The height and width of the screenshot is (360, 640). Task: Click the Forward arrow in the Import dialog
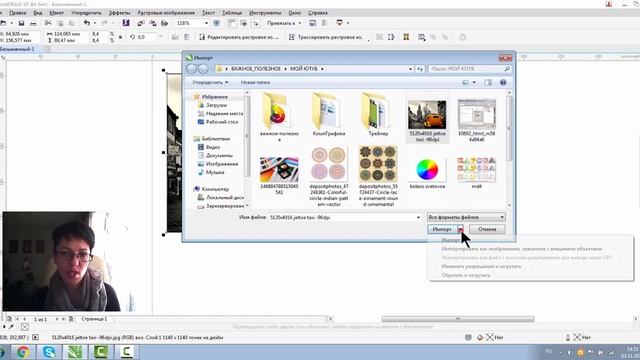[203, 69]
